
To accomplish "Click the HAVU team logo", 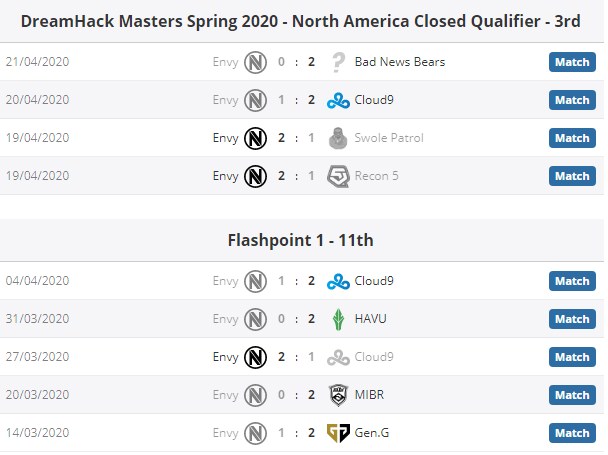I will tap(338, 319).
